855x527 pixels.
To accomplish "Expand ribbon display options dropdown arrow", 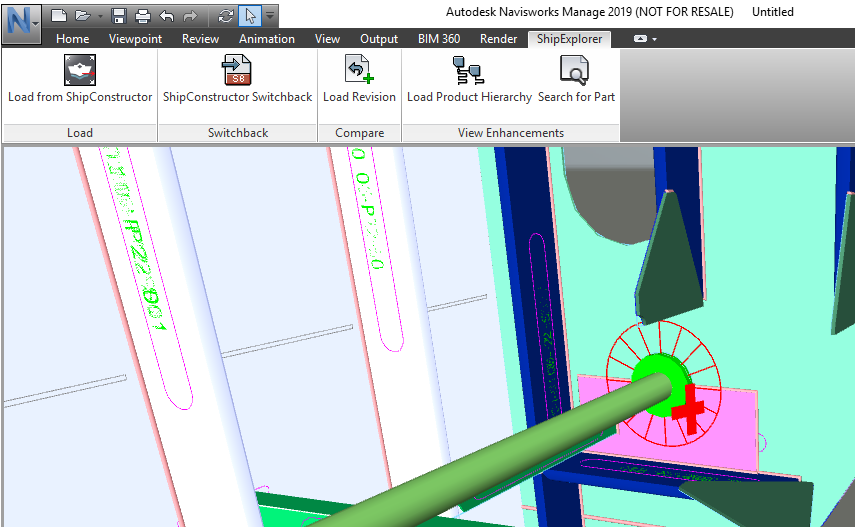I will (x=654, y=39).
